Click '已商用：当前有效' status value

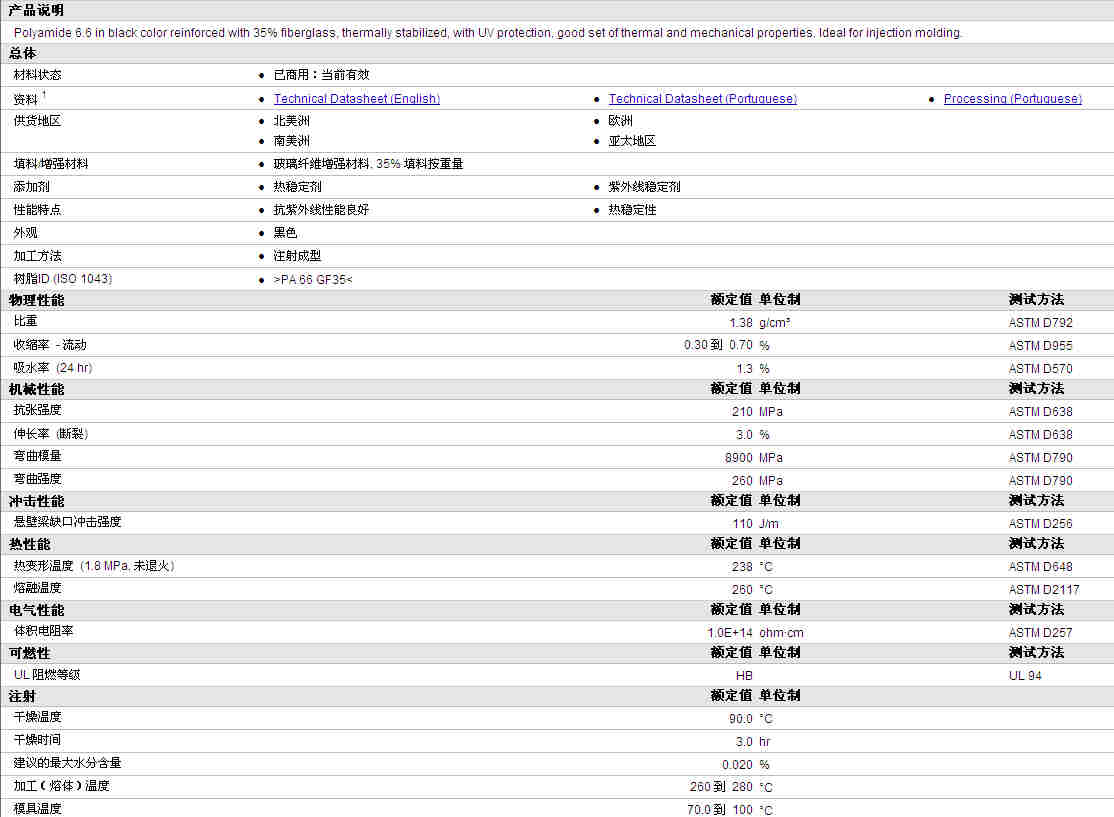coord(321,75)
